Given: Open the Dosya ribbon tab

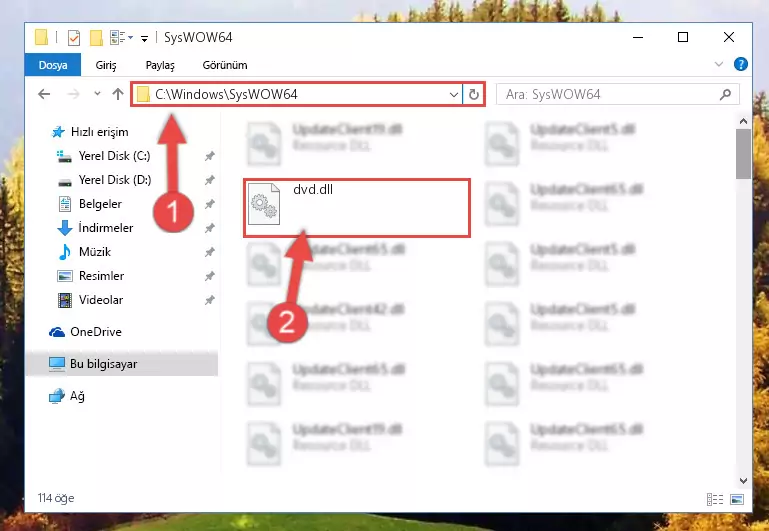Looking at the screenshot, I should pyautogui.click(x=53, y=65).
